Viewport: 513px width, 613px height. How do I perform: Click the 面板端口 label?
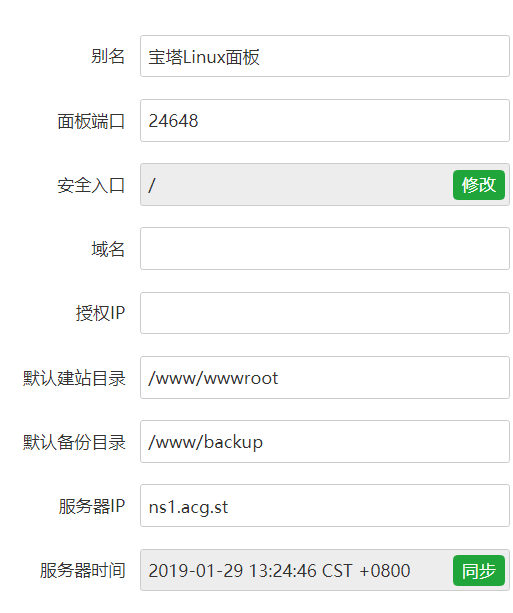pos(91,121)
